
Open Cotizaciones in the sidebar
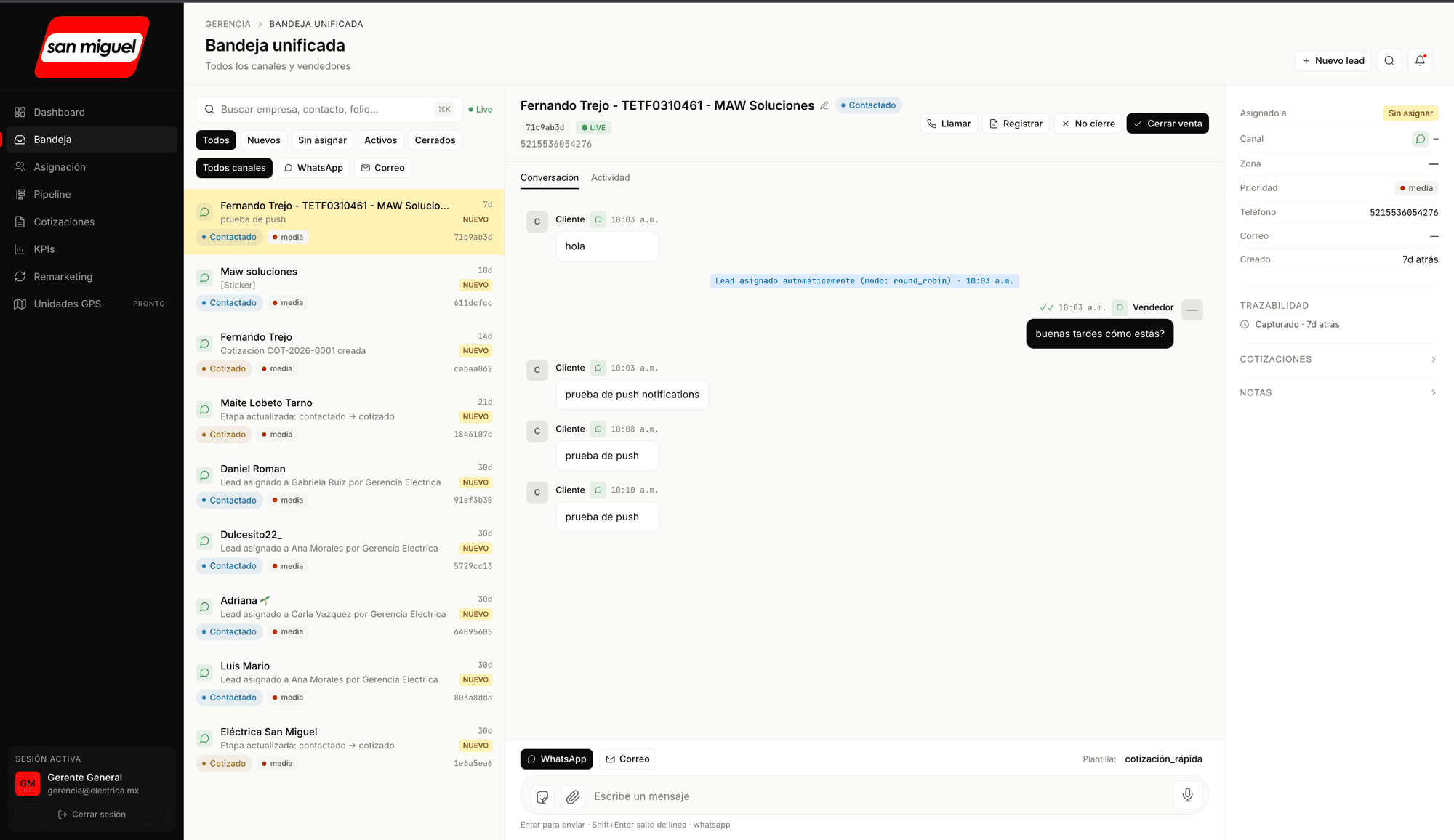coord(91,222)
